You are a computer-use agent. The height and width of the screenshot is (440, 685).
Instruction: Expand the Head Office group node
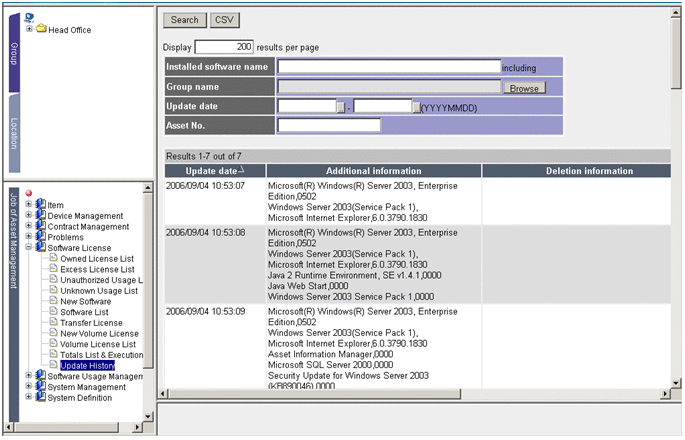pos(29,29)
